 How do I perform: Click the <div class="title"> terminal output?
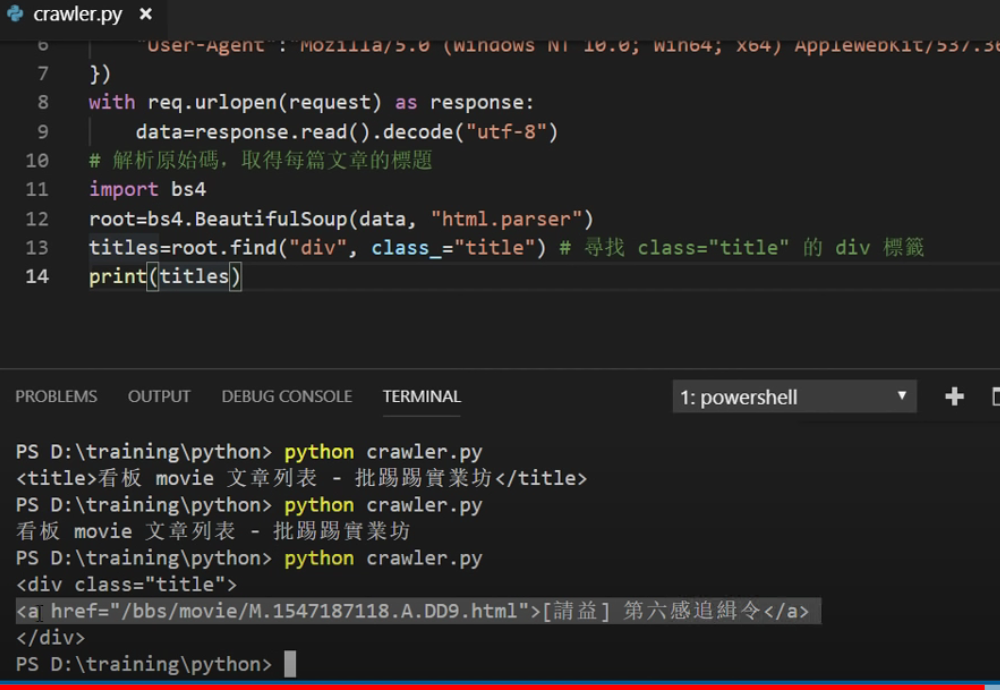pos(126,584)
